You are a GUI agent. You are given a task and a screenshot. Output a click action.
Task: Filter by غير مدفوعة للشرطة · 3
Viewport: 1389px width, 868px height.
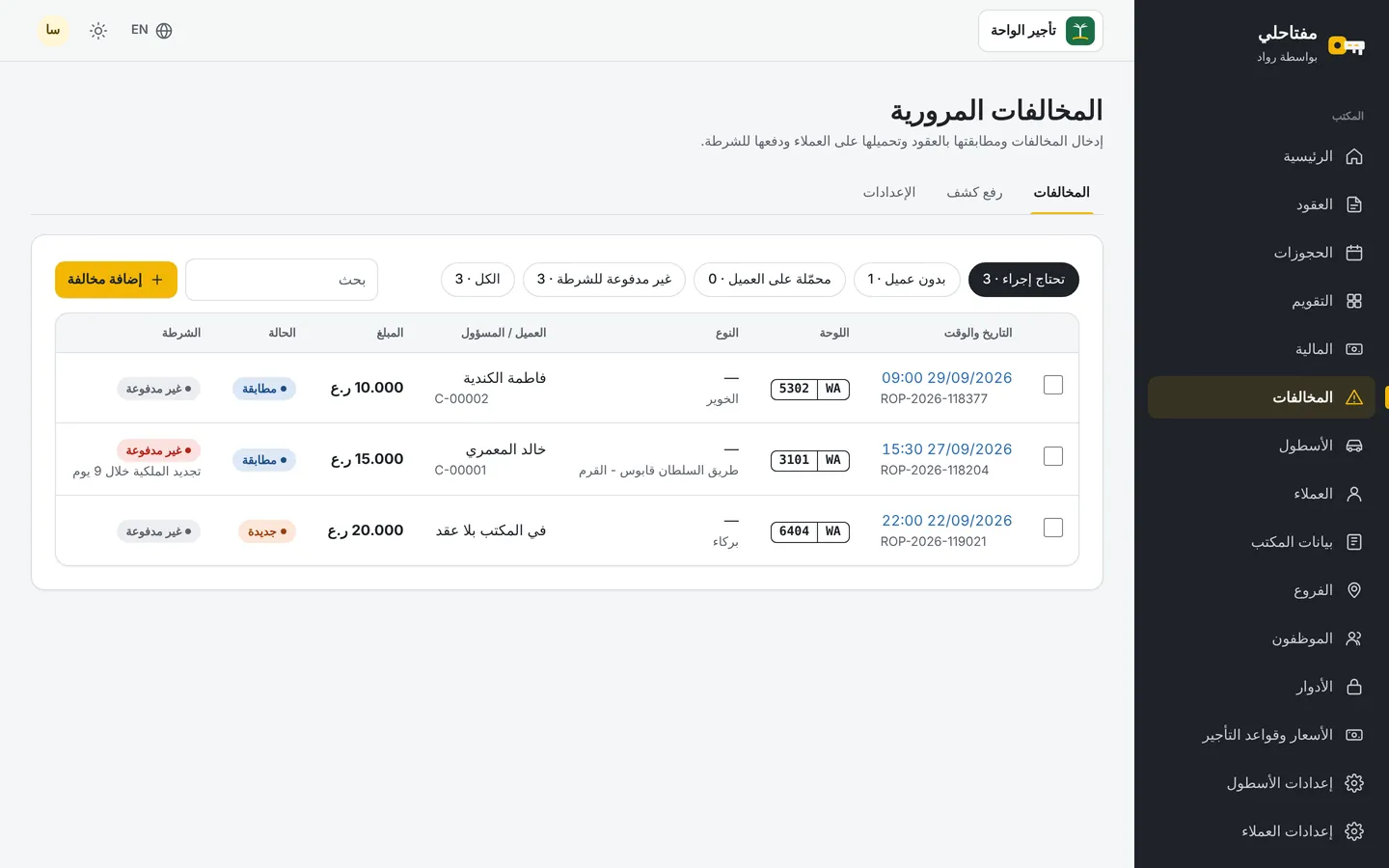click(x=604, y=280)
